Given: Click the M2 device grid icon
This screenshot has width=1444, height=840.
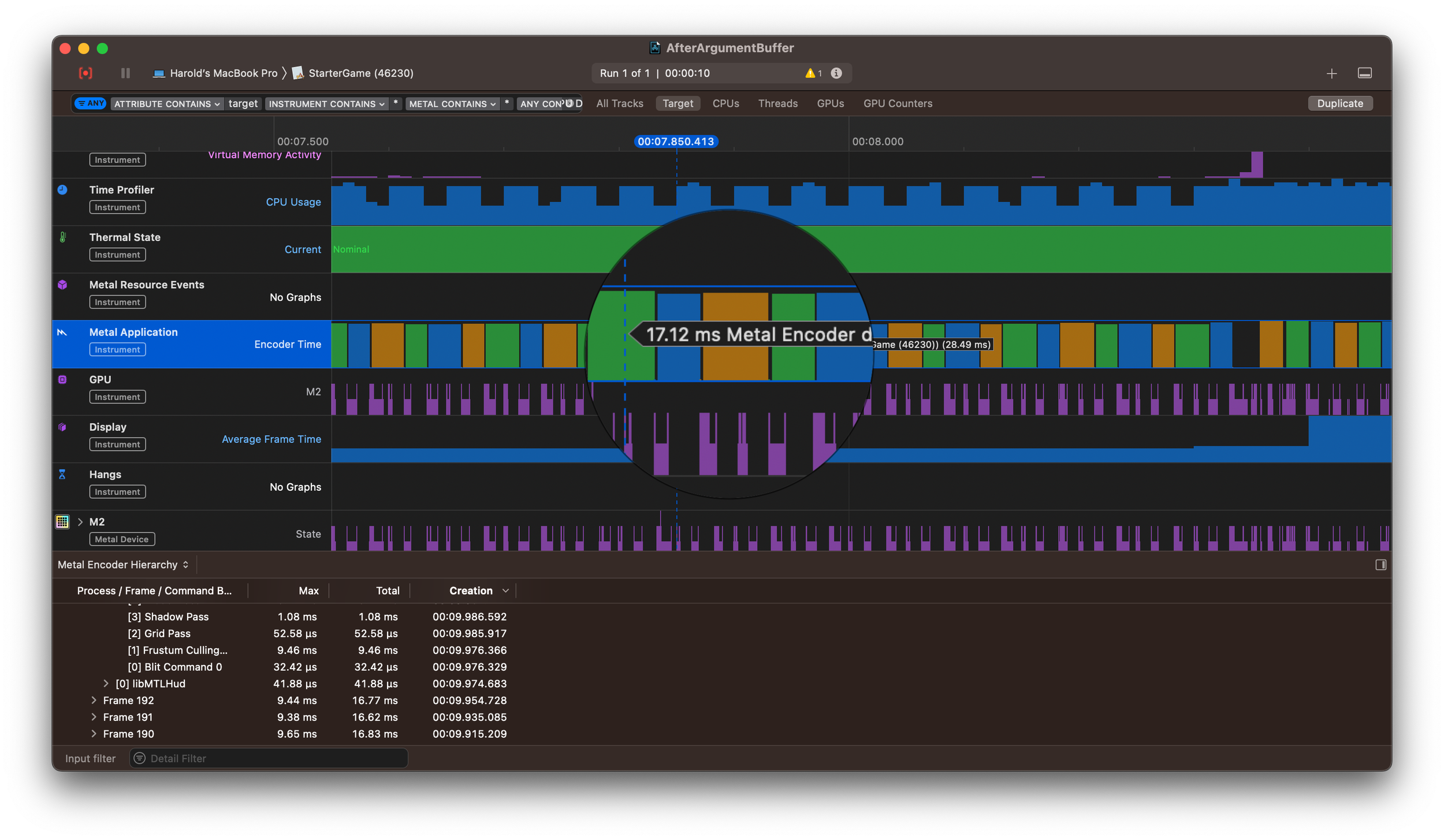Looking at the screenshot, I should coord(62,522).
